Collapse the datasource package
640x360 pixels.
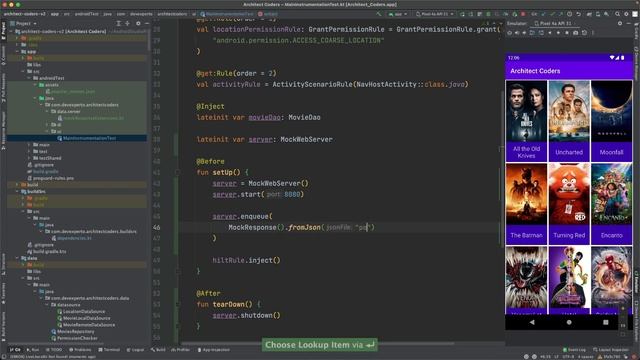tap(47, 304)
